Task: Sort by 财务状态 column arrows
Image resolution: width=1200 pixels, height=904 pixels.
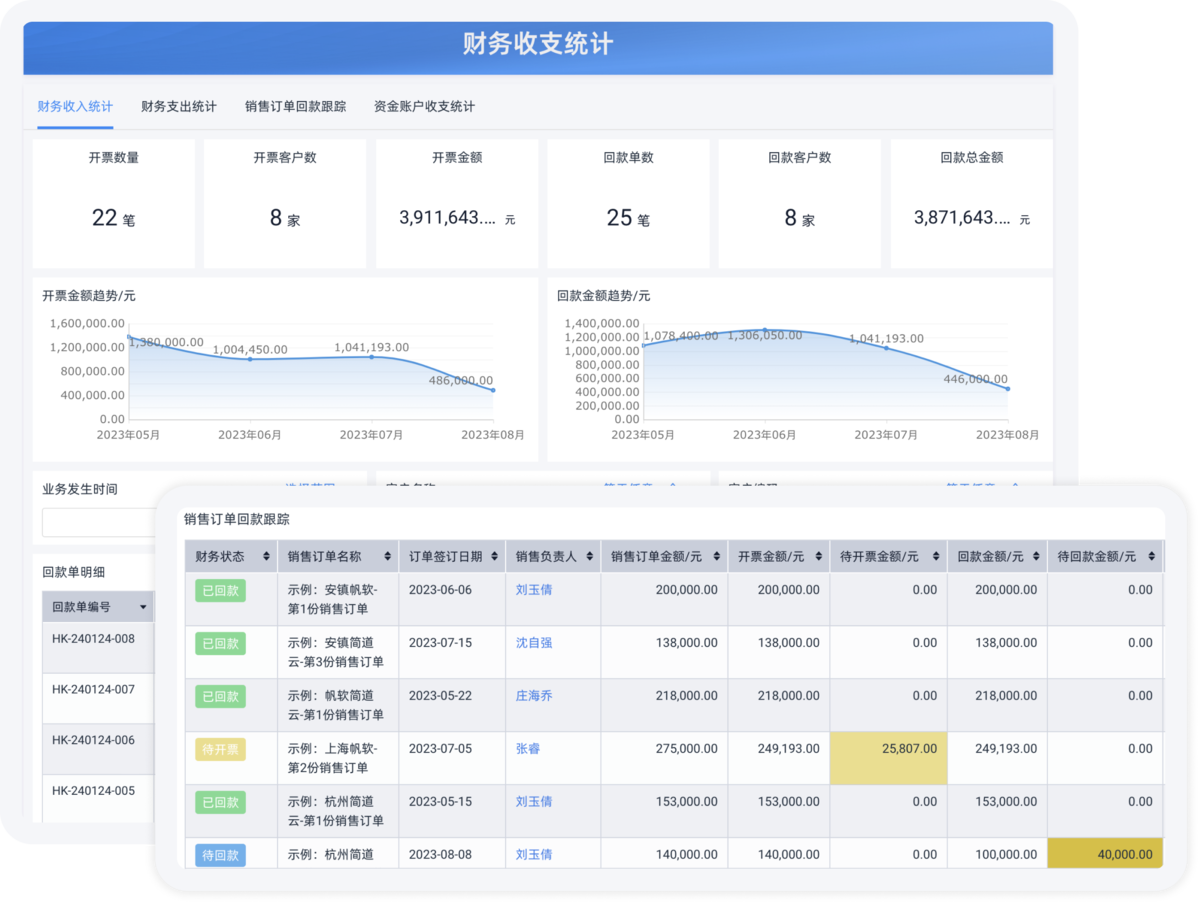Action: tap(266, 557)
